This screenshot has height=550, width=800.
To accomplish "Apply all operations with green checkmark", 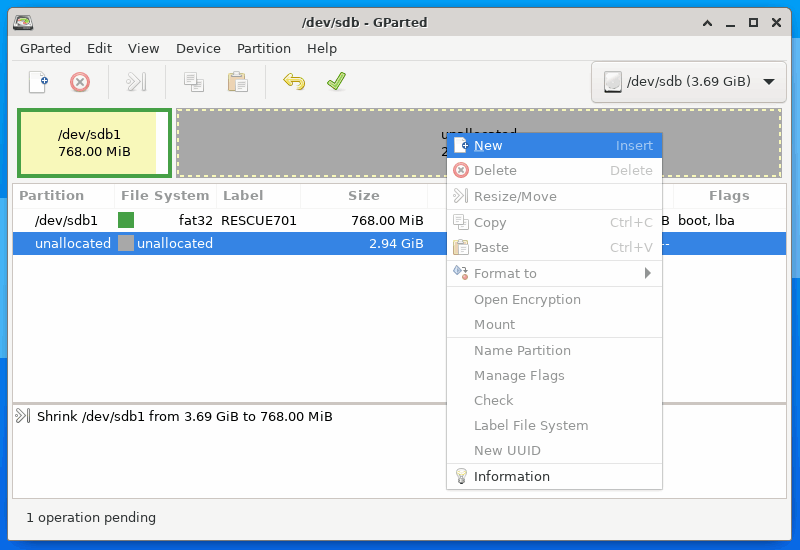I will [336, 82].
